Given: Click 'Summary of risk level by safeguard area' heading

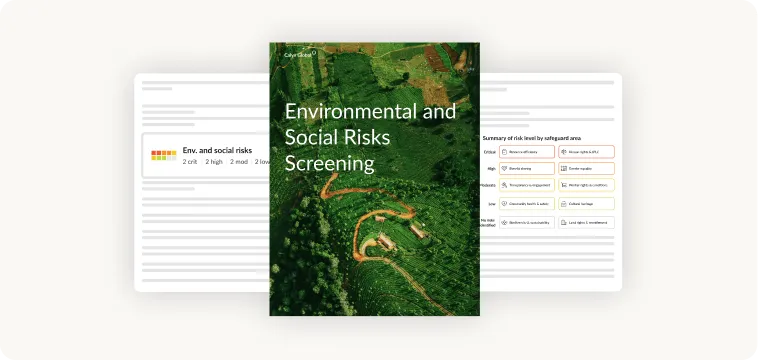Looking at the screenshot, I should pyautogui.click(x=532, y=138).
